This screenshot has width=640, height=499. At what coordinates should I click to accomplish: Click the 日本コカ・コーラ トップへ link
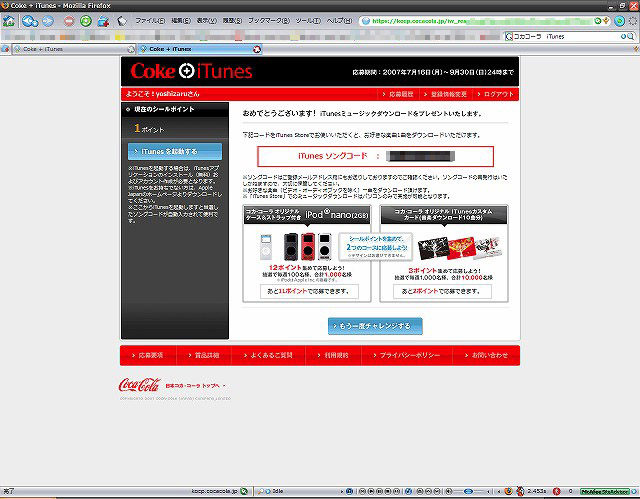pyautogui.click(x=195, y=386)
